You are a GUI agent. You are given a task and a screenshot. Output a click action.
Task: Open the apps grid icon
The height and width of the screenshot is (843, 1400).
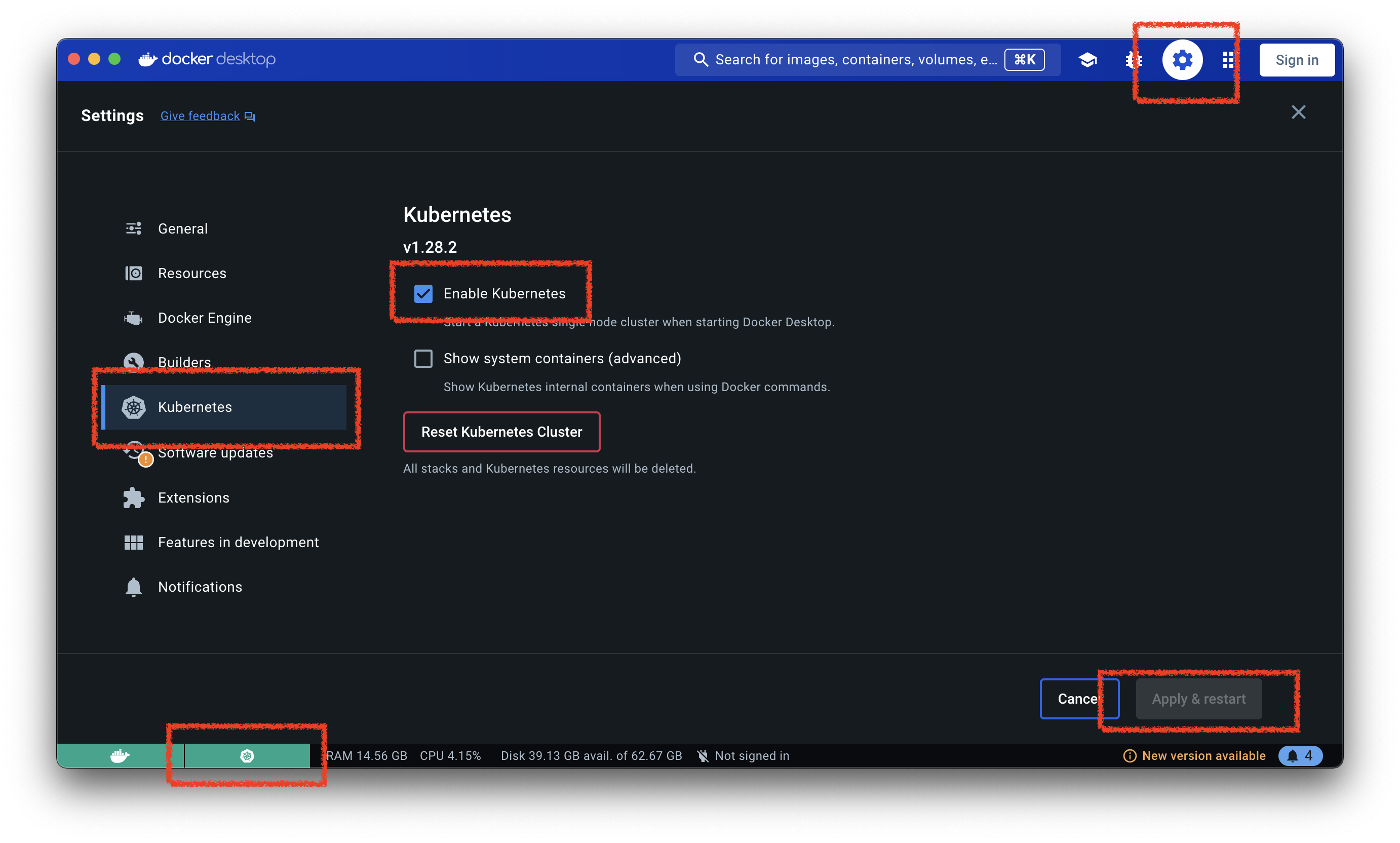(1228, 60)
